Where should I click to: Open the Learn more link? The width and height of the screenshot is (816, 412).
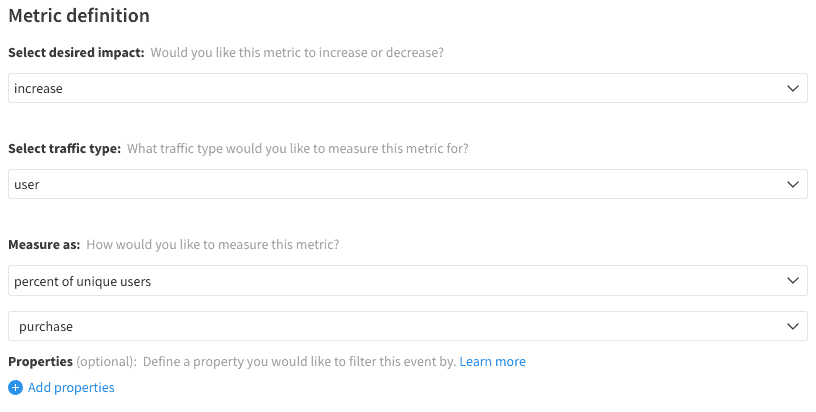click(492, 361)
